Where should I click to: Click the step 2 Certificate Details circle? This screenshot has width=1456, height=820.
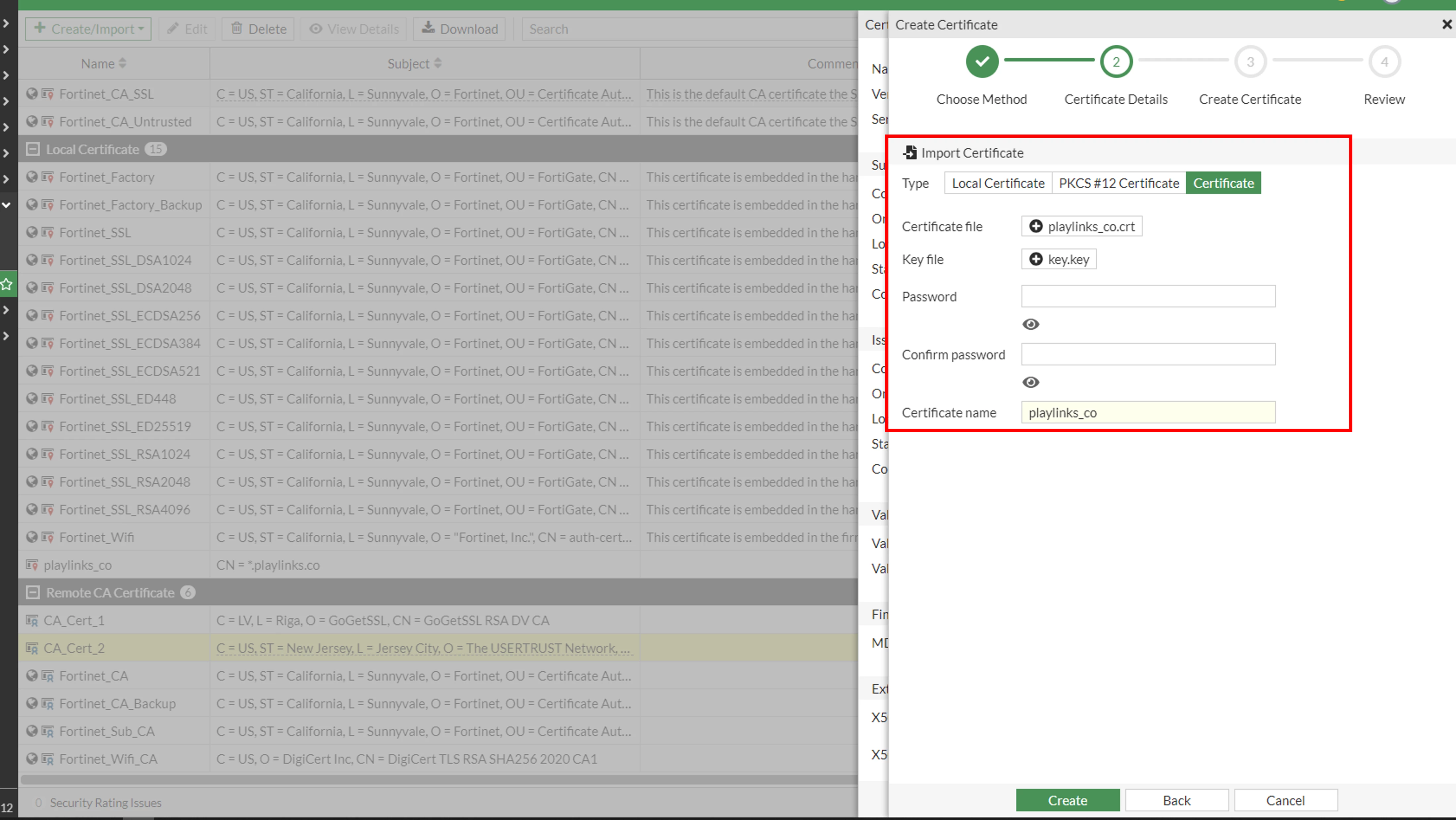tap(1116, 62)
